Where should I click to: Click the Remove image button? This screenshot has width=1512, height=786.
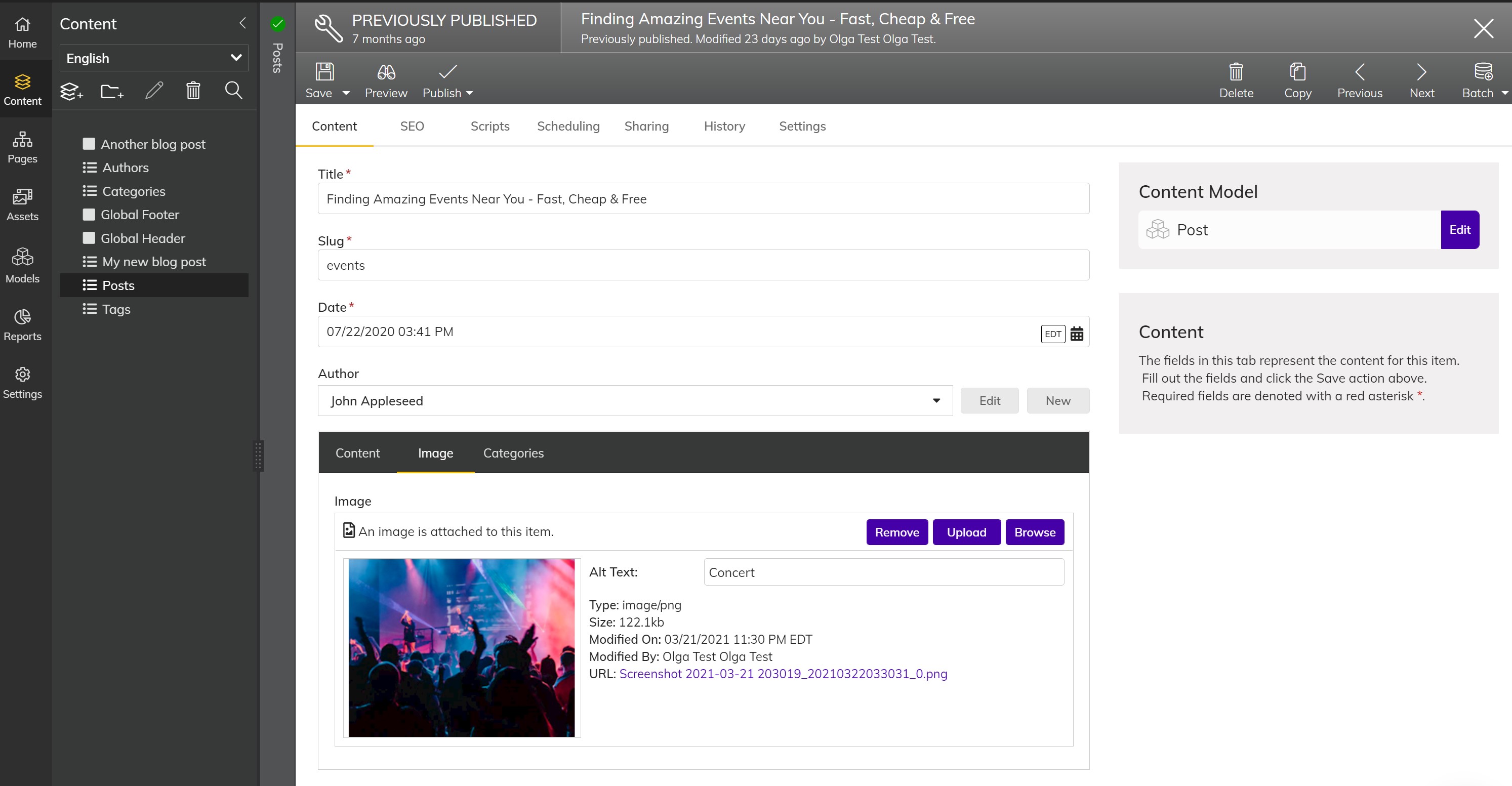pos(896,532)
